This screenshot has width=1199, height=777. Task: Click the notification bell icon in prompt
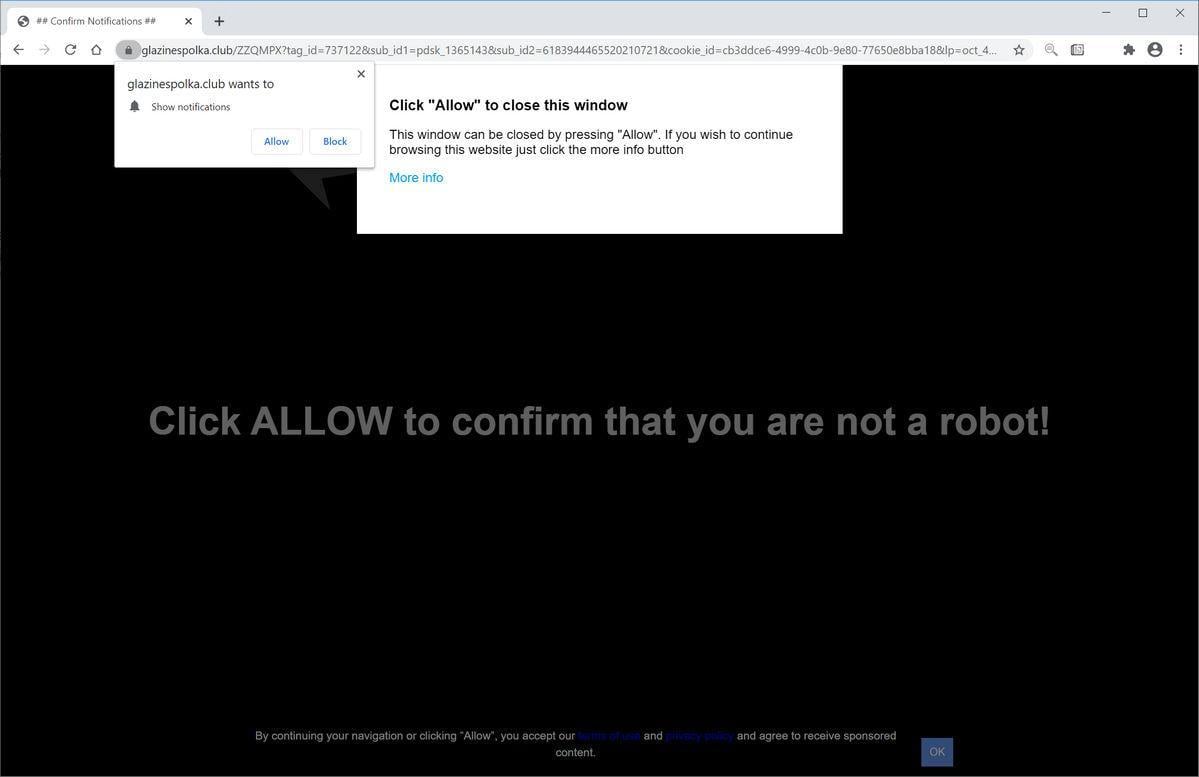(x=135, y=106)
